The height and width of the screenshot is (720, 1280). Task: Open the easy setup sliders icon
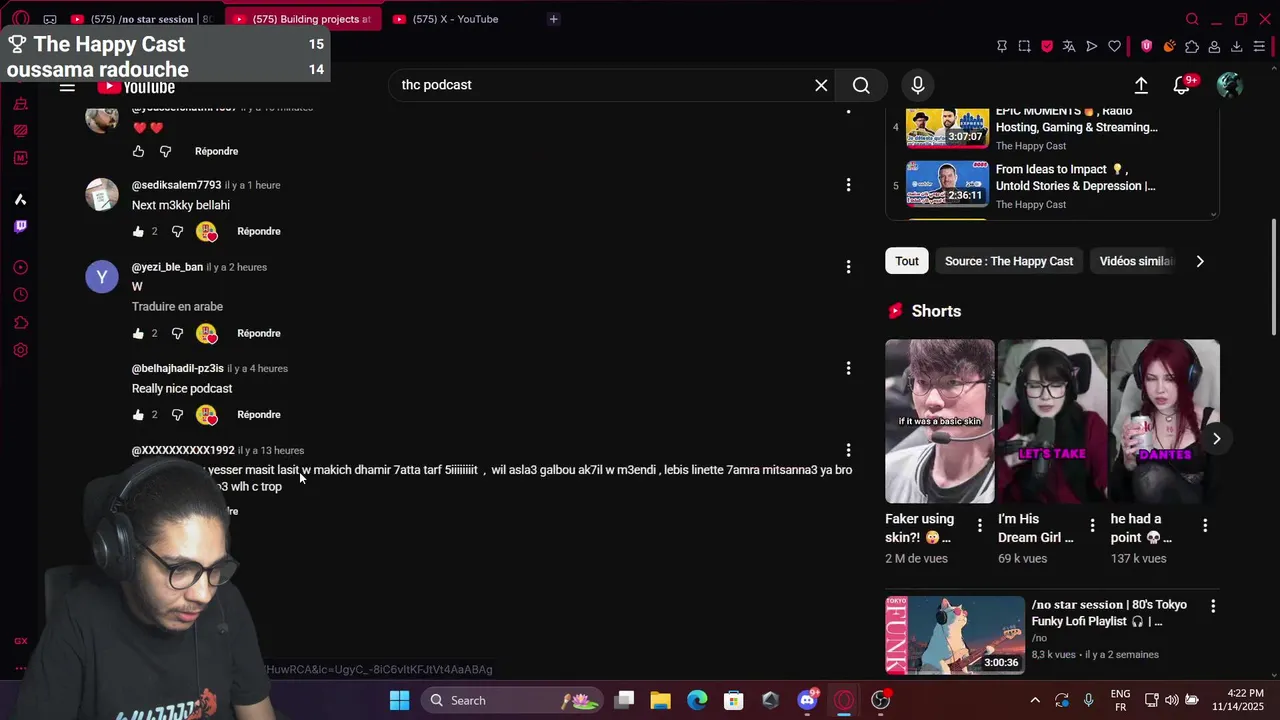pyautogui.click(x=1259, y=46)
